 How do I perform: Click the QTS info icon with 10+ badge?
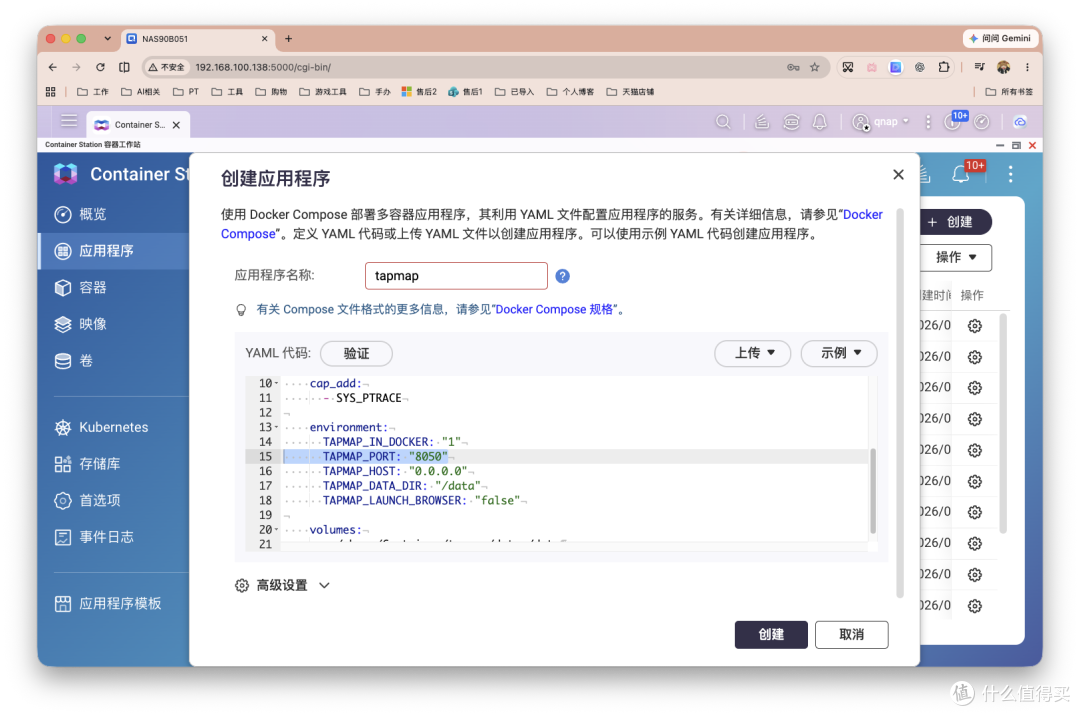[x=953, y=122]
